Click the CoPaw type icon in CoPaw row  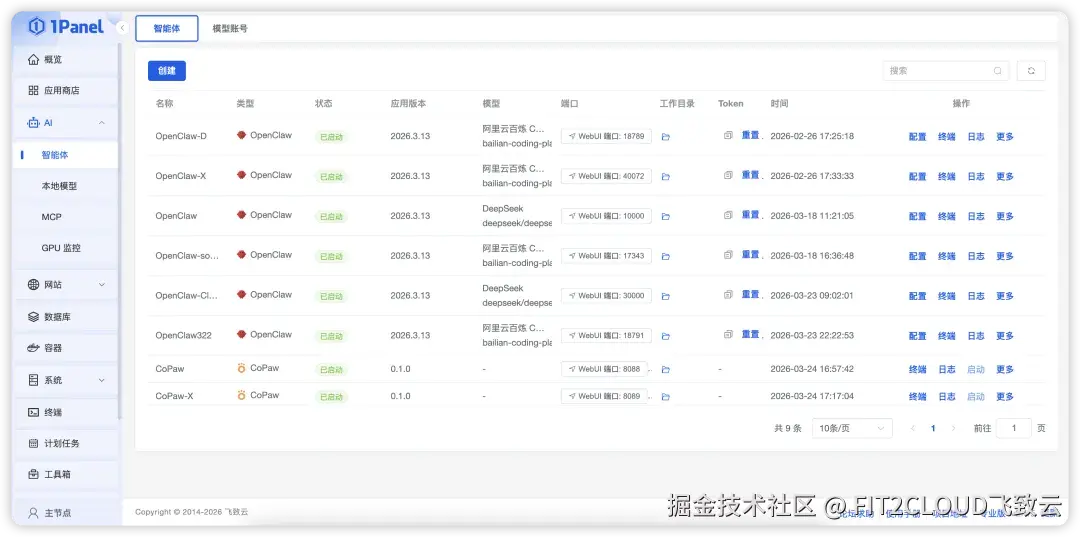coord(241,368)
